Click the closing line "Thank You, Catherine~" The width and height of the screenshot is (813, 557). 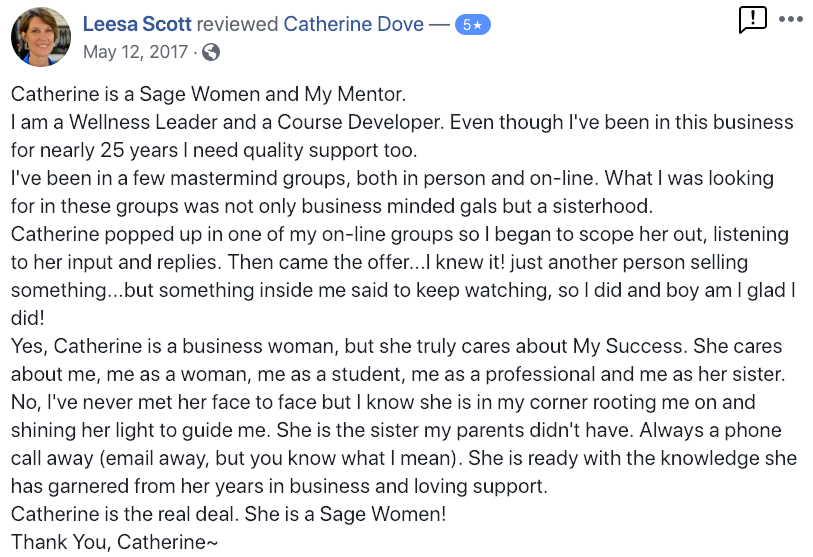point(115,542)
